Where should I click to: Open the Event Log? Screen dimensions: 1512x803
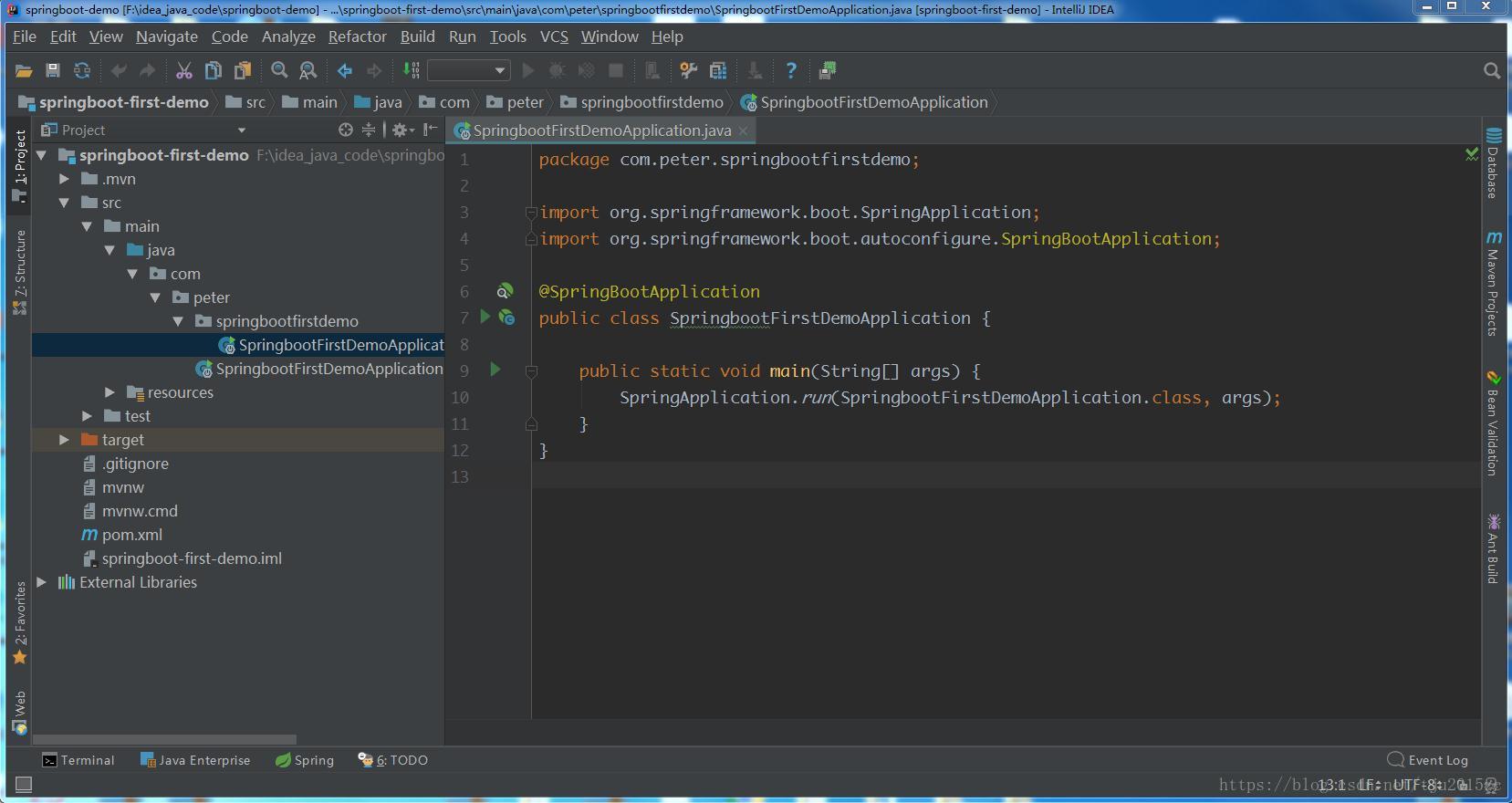[1428, 760]
